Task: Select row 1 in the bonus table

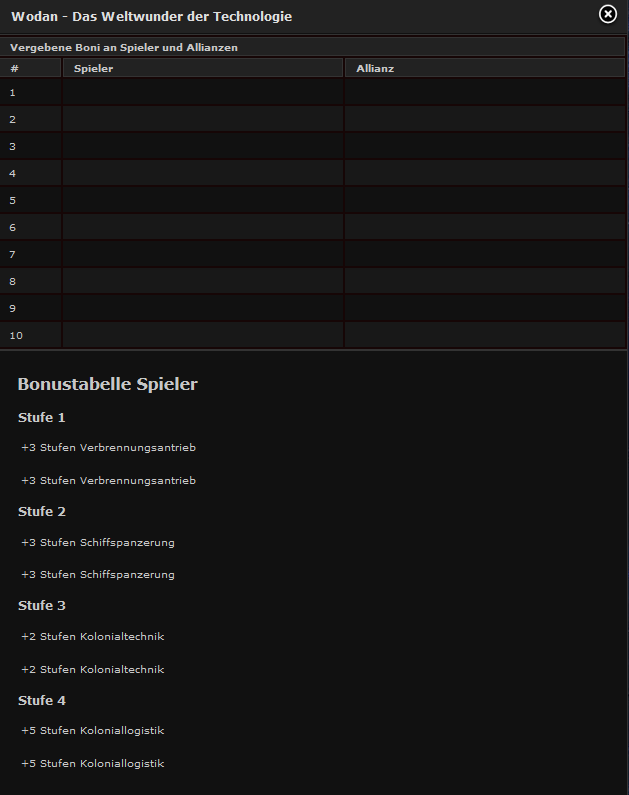Action: (313, 92)
